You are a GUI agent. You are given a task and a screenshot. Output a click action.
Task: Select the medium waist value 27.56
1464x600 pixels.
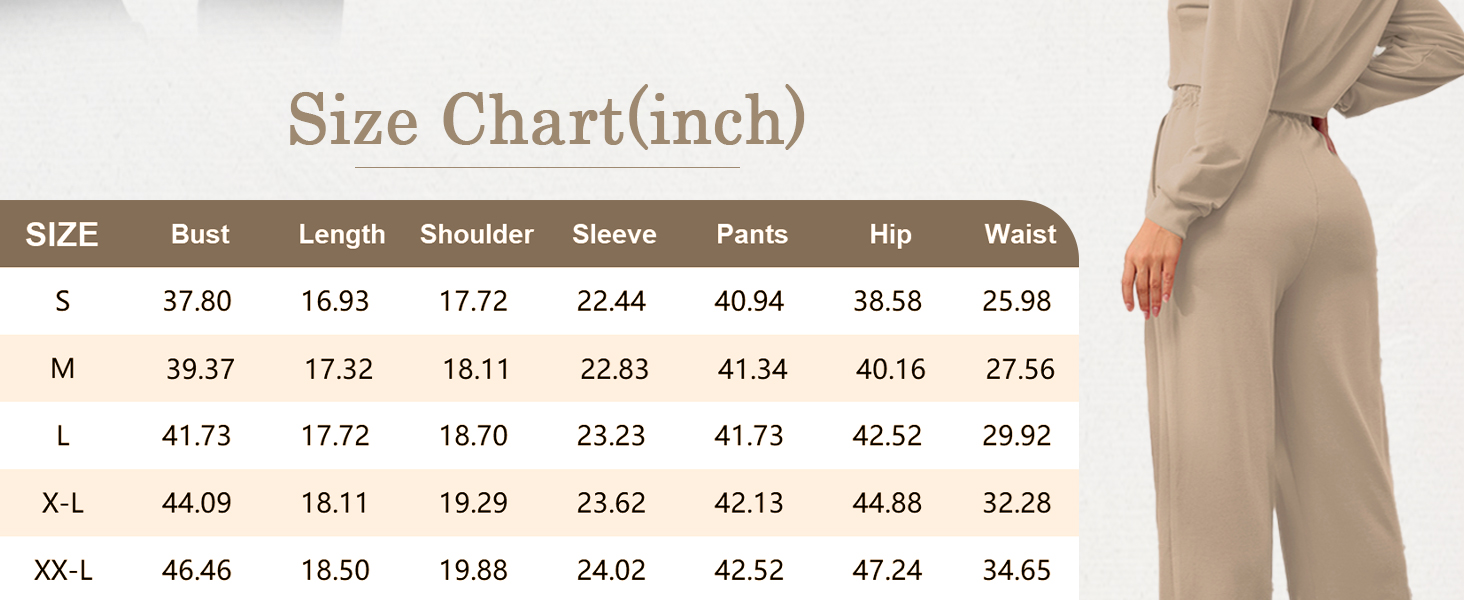[x=1020, y=369]
